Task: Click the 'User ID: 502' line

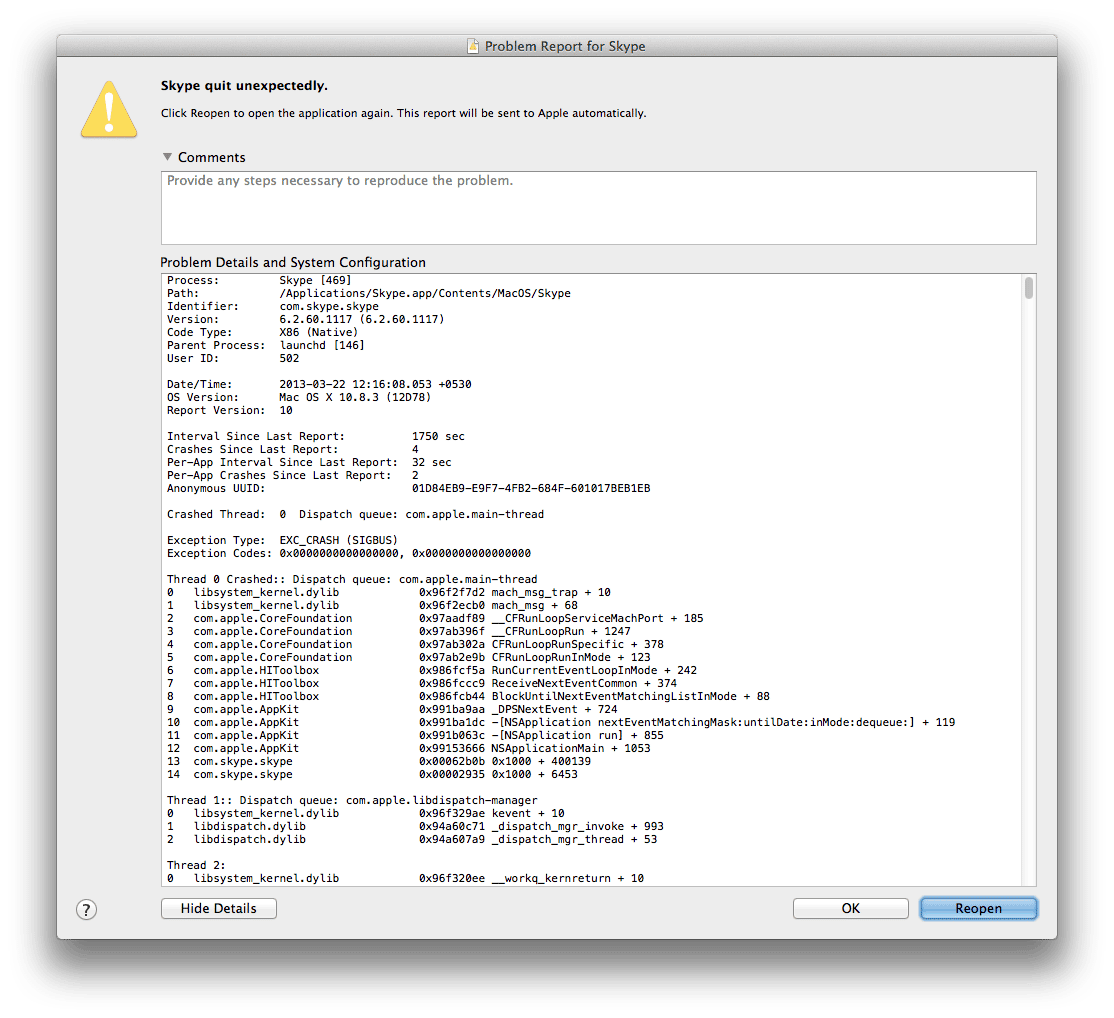Action: click(233, 358)
